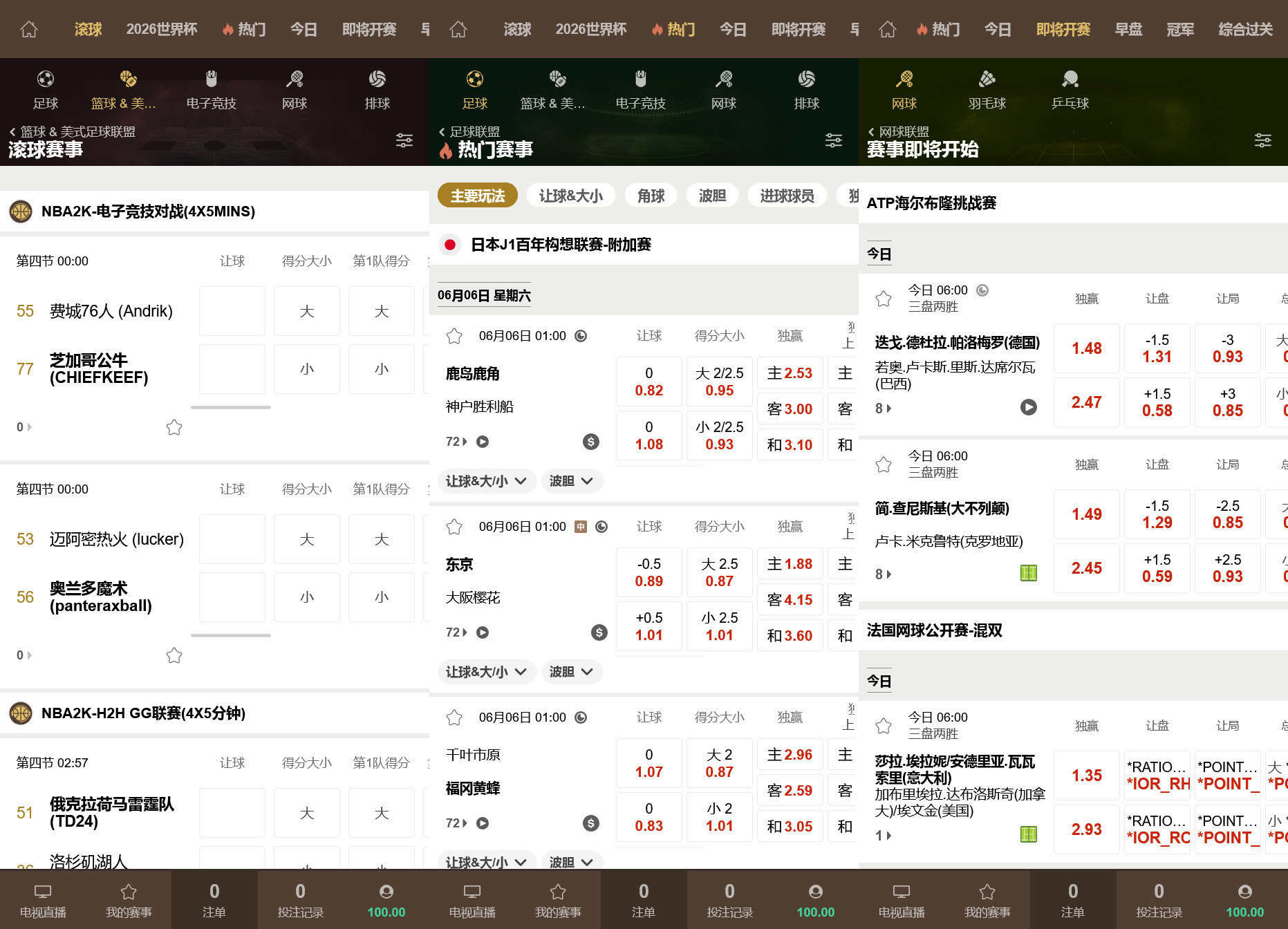The height and width of the screenshot is (929, 1288).
Task: Open 日本J1百年构想联赛-附加赛 league header
Action: tap(644, 245)
